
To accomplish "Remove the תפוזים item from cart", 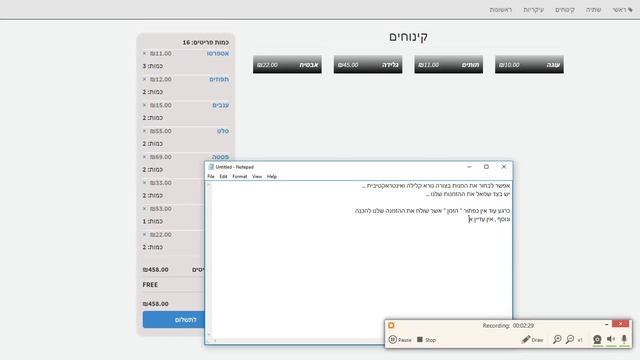I will [144, 79].
